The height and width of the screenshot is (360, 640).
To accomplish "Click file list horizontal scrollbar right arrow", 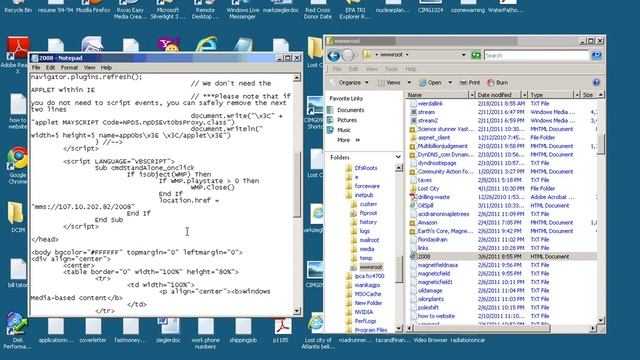I will [593, 328].
